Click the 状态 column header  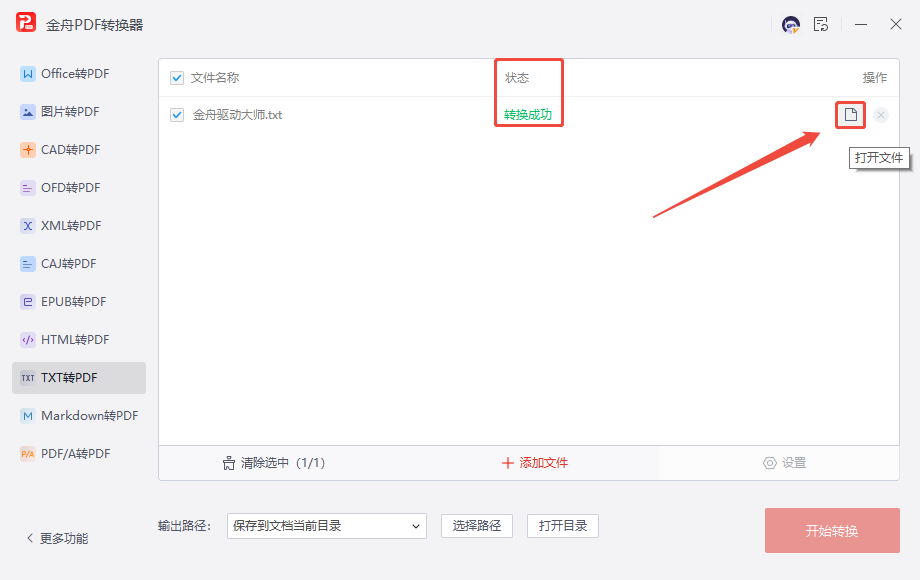(x=517, y=78)
